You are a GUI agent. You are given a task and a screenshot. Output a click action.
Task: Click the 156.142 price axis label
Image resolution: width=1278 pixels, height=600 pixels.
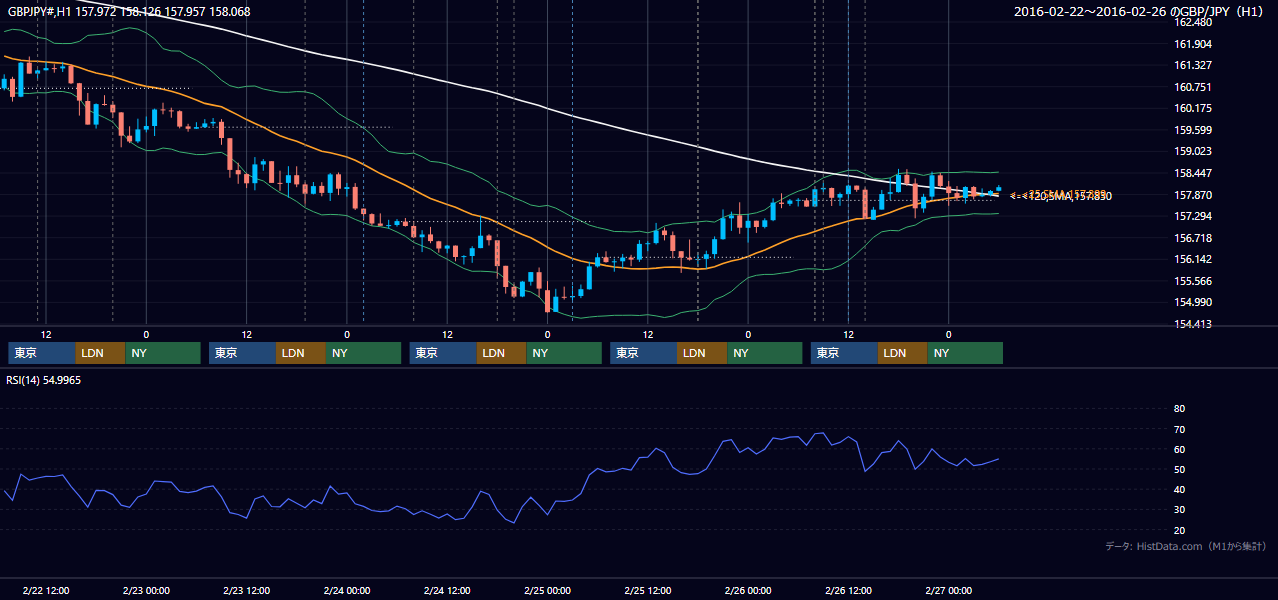click(x=1192, y=259)
